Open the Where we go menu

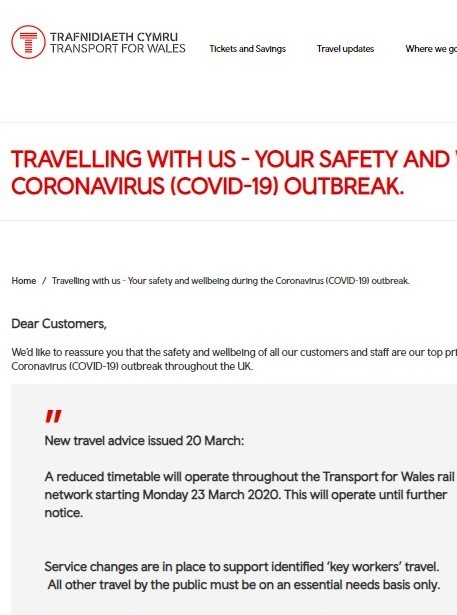click(x=431, y=49)
